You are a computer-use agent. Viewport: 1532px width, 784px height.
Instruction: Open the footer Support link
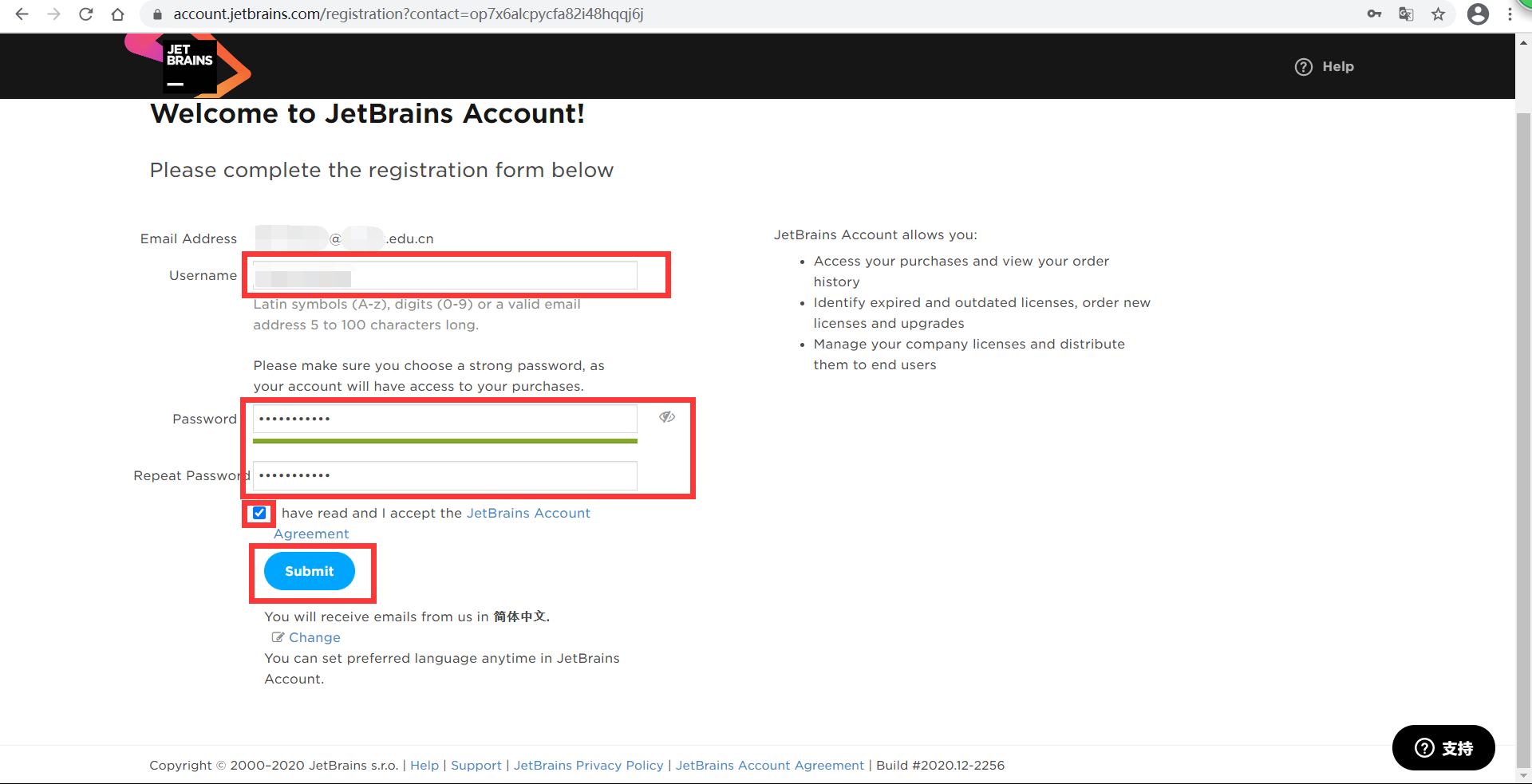pyautogui.click(x=476, y=766)
